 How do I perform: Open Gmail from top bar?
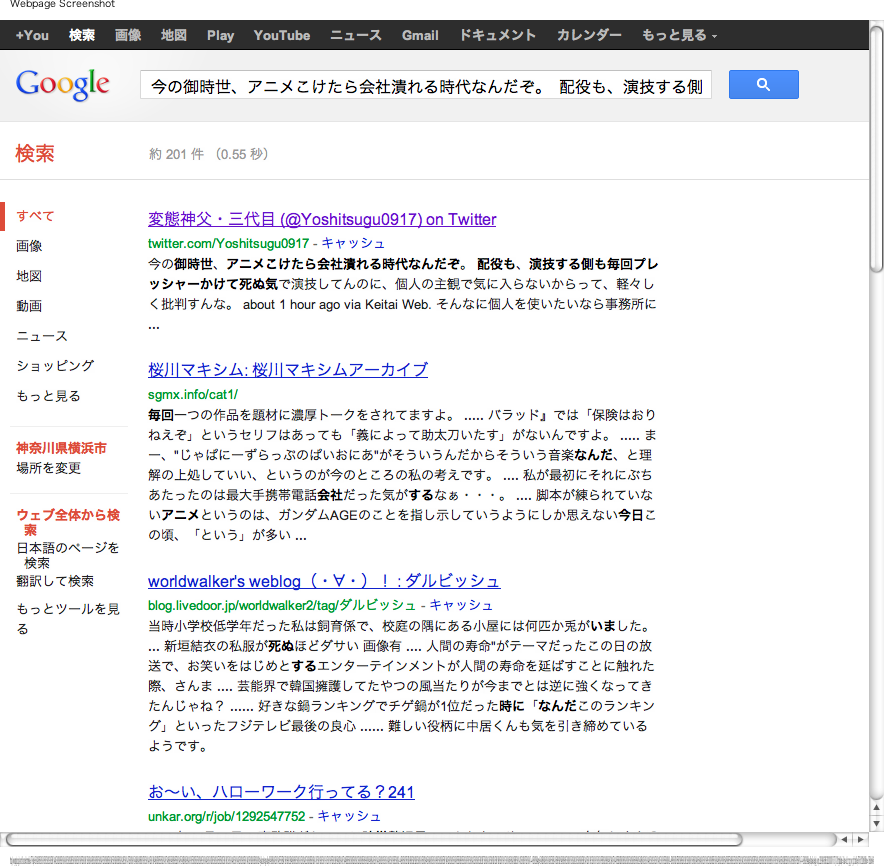pos(420,36)
